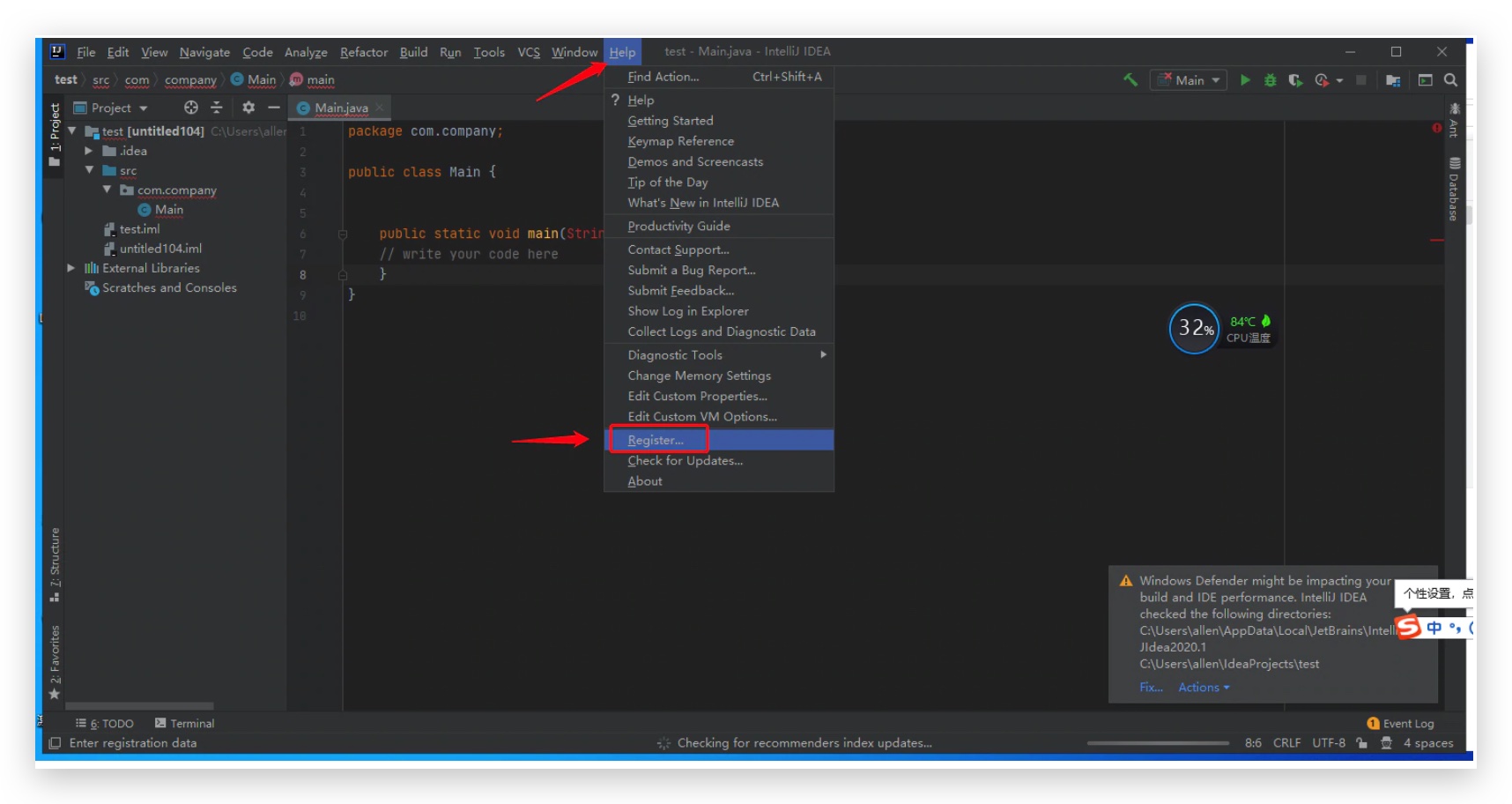Open the 6: TODO tool window
The image size is (1512, 804).
[x=105, y=723]
